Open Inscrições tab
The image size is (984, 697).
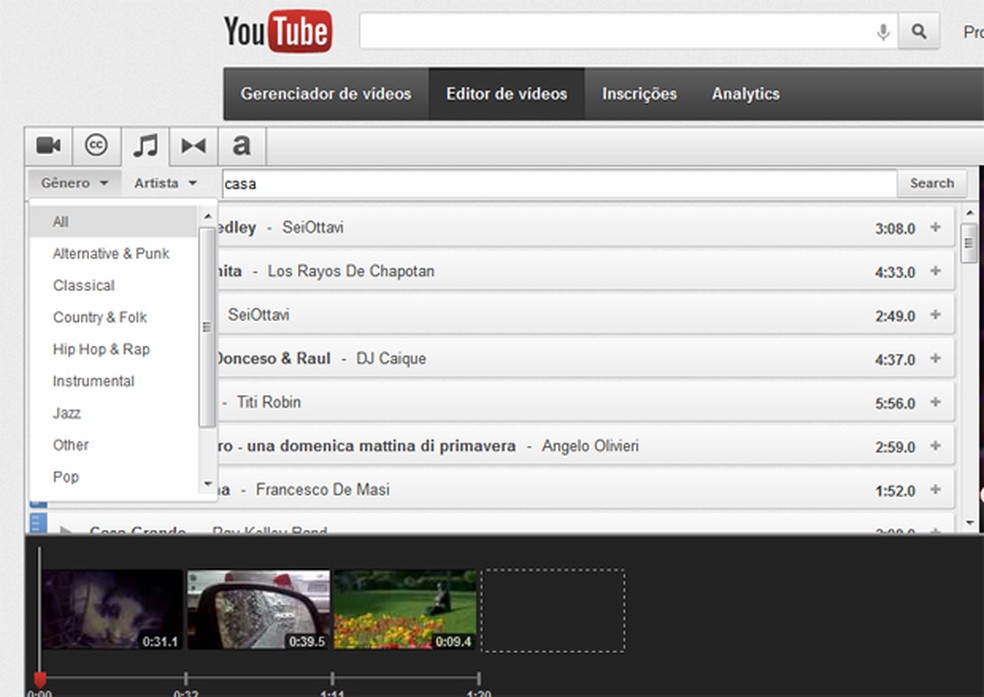coord(639,94)
